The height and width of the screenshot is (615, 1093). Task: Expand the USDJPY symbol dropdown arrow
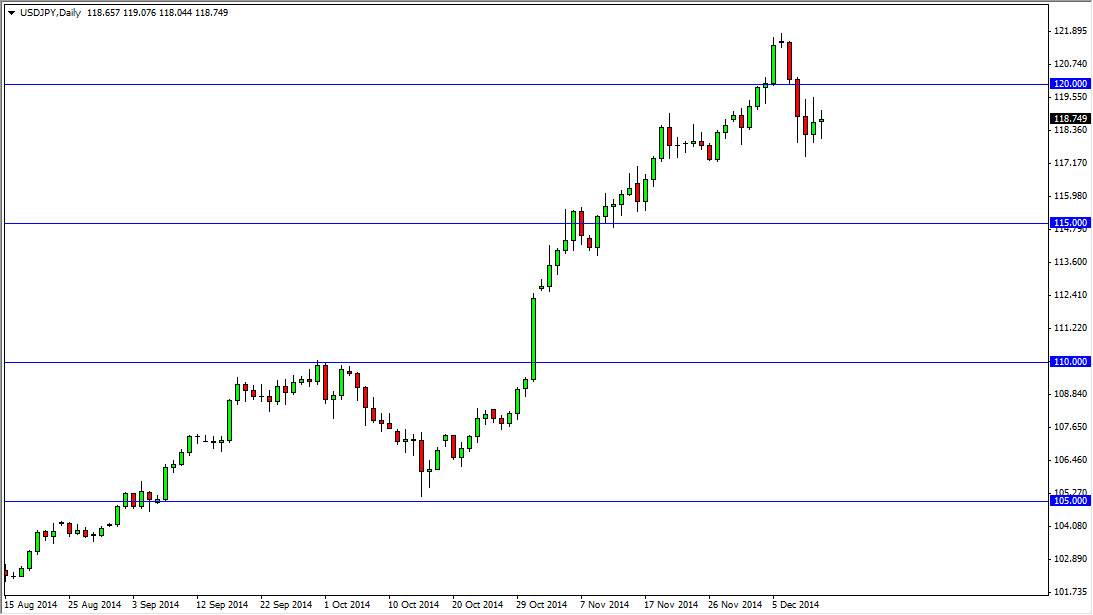pos(10,14)
